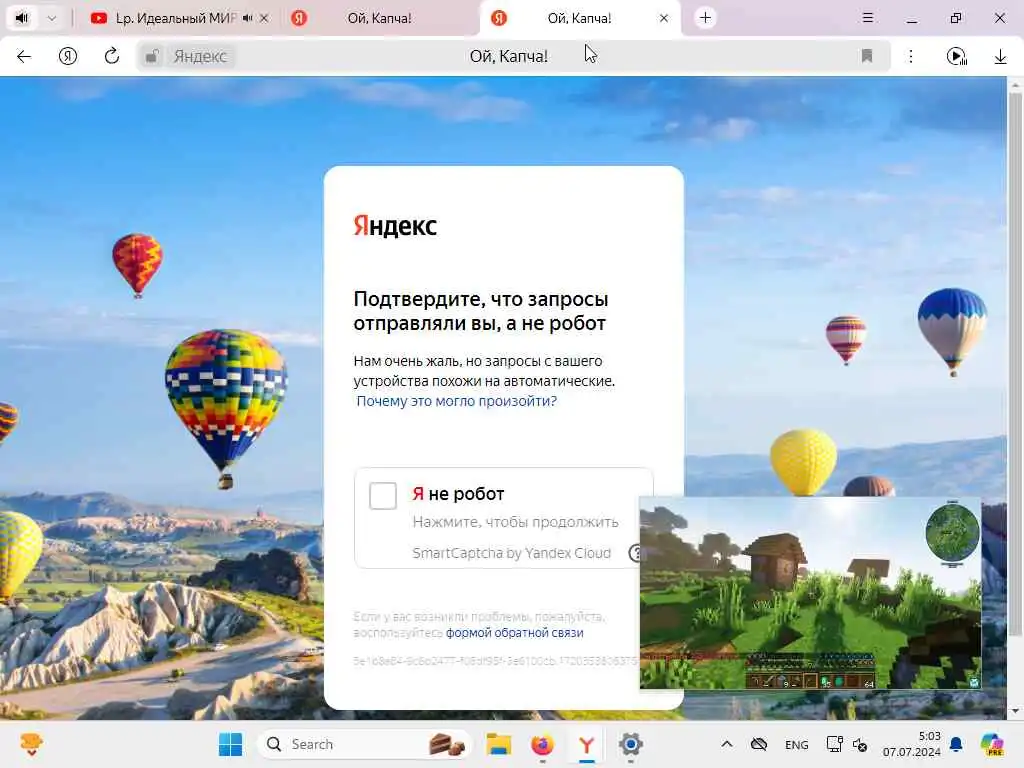Click the "Нажмите, чтобы продолжить" text

click(x=515, y=522)
